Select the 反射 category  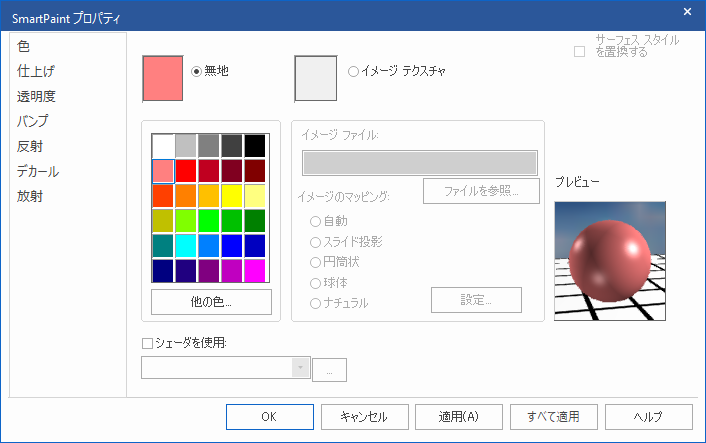(x=30, y=146)
